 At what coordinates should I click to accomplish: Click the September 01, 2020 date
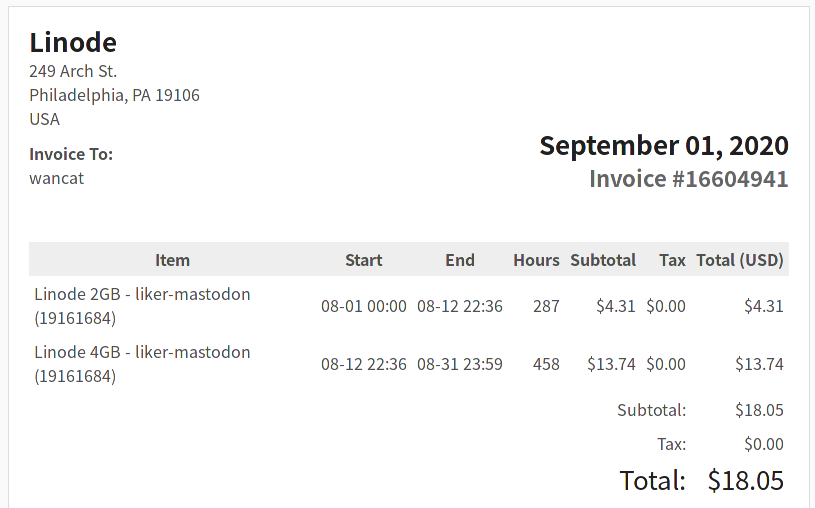click(x=664, y=146)
